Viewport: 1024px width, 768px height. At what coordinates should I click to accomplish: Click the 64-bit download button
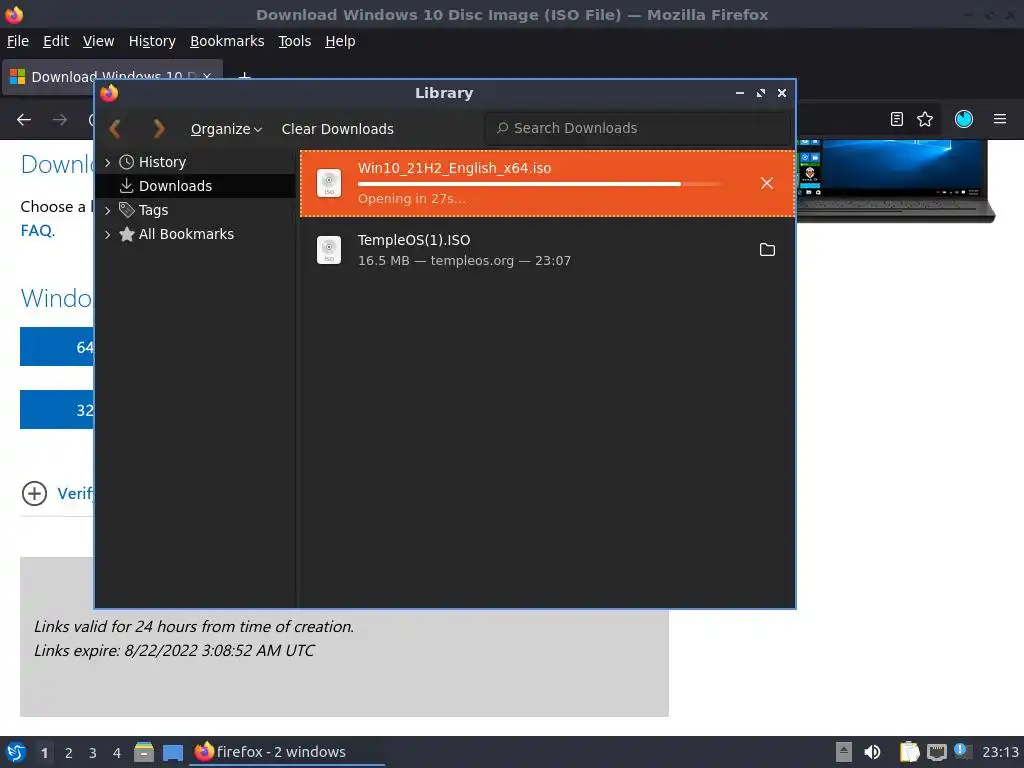[57, 347]
